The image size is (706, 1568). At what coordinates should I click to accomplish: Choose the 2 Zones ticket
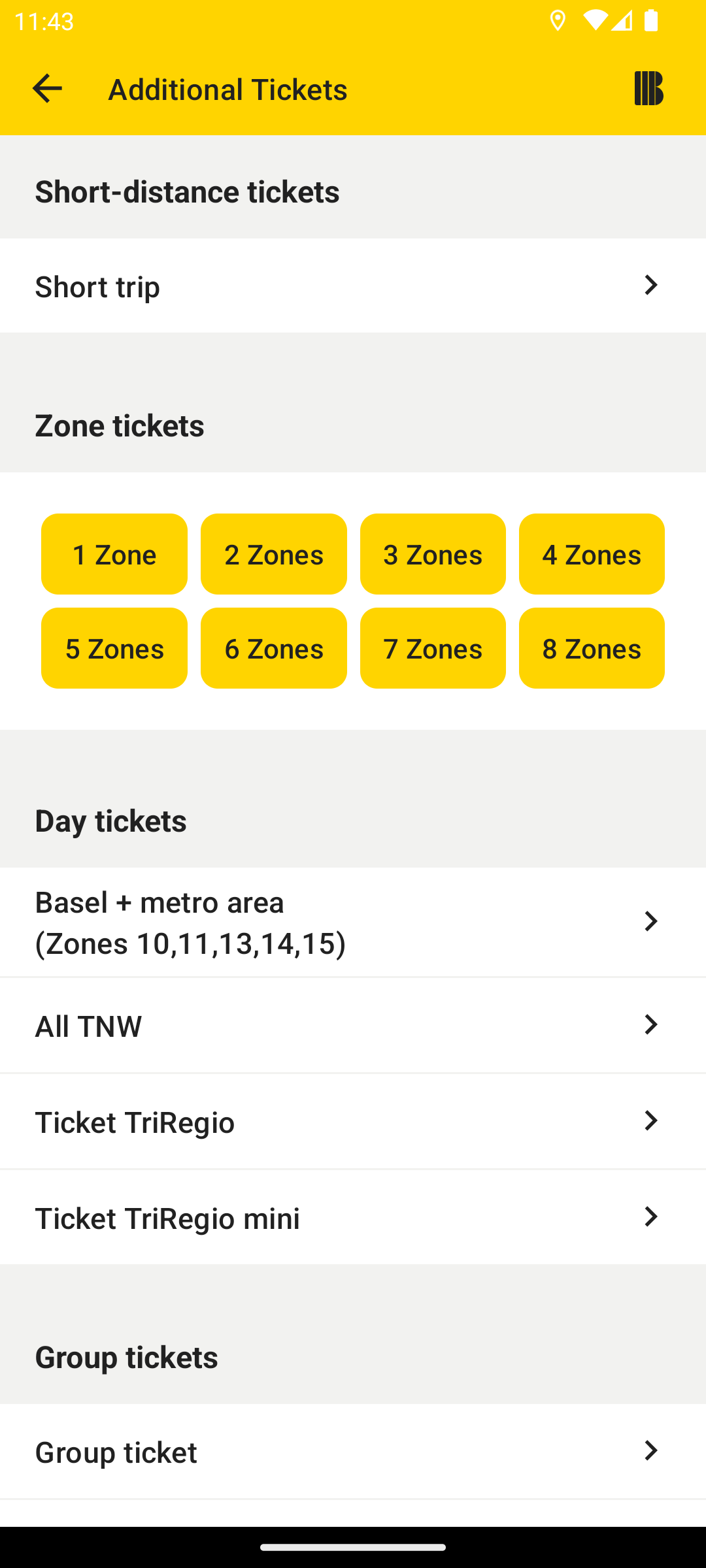click(274, 554)
